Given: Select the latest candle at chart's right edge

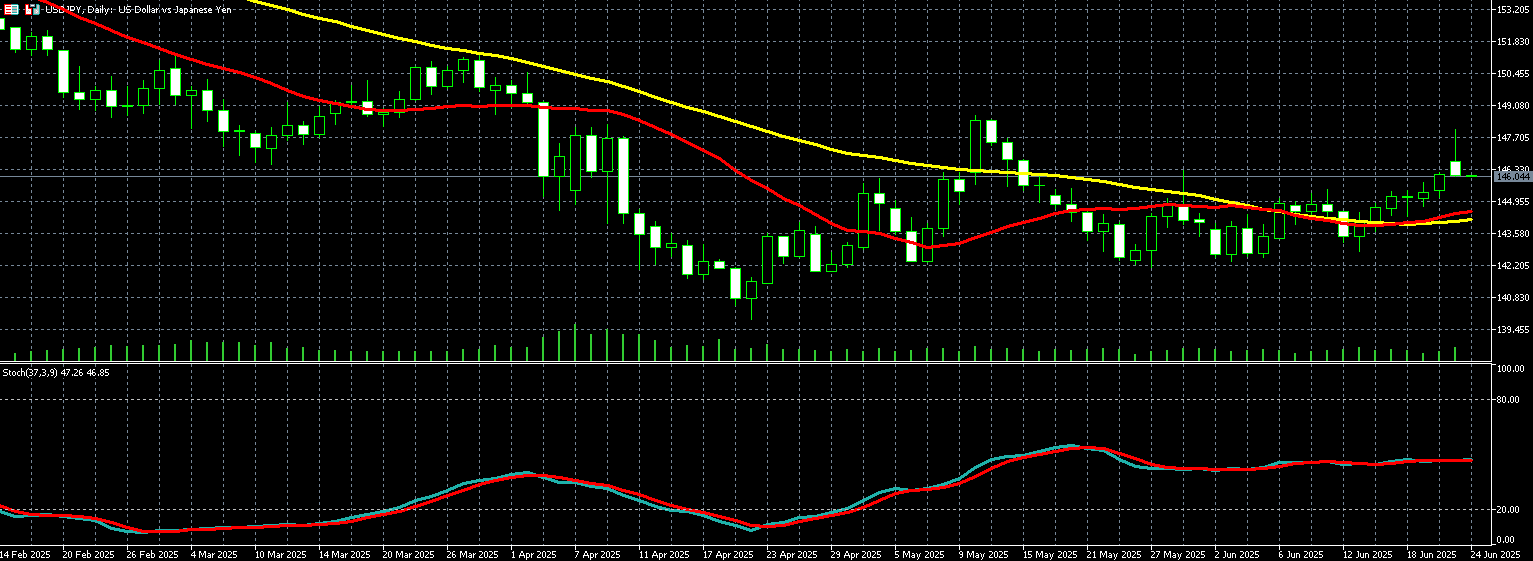Looking at the screenshot, I should click(x=1471, y=176).
